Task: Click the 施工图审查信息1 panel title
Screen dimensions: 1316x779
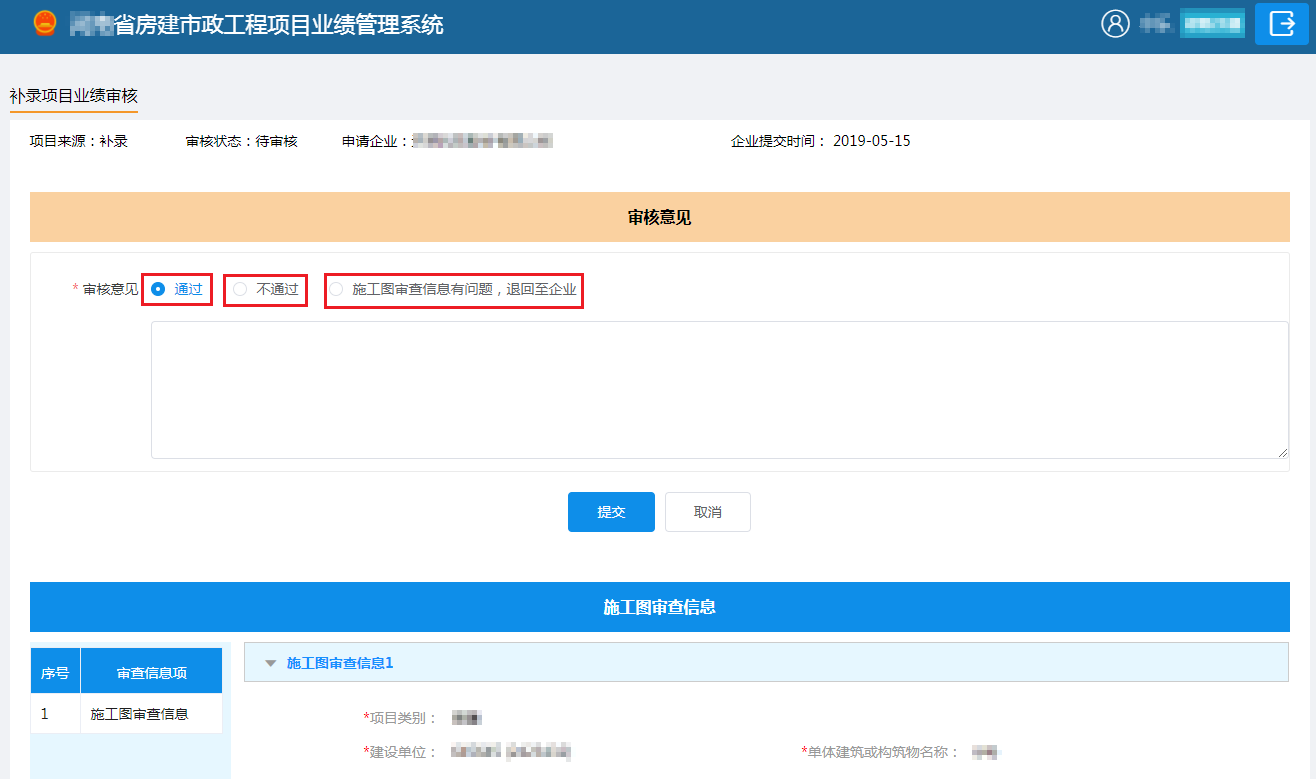Action: pos(340,663)
